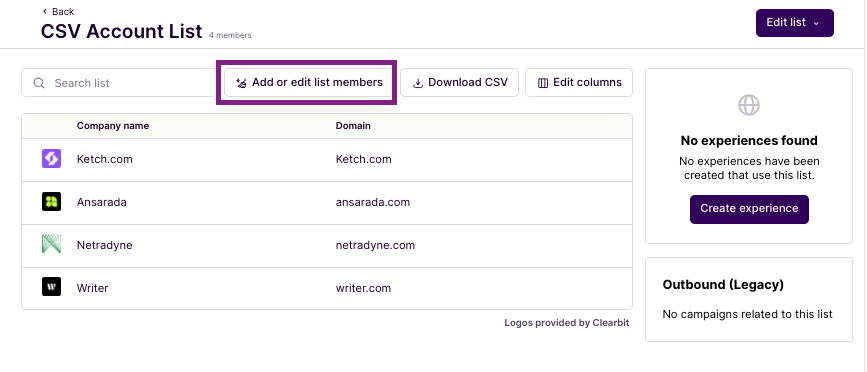This screenshot has height=372, width=867.
Task: Download the list as CSV
Action: coord(459,82)
